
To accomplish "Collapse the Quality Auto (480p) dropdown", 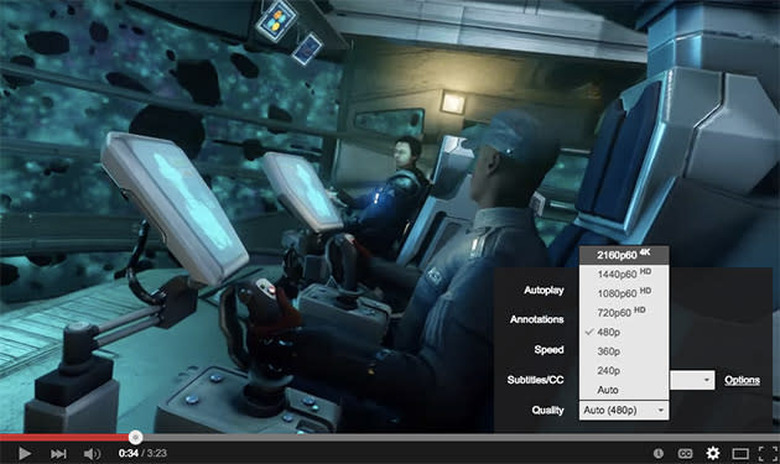I will tap(624, 410).
